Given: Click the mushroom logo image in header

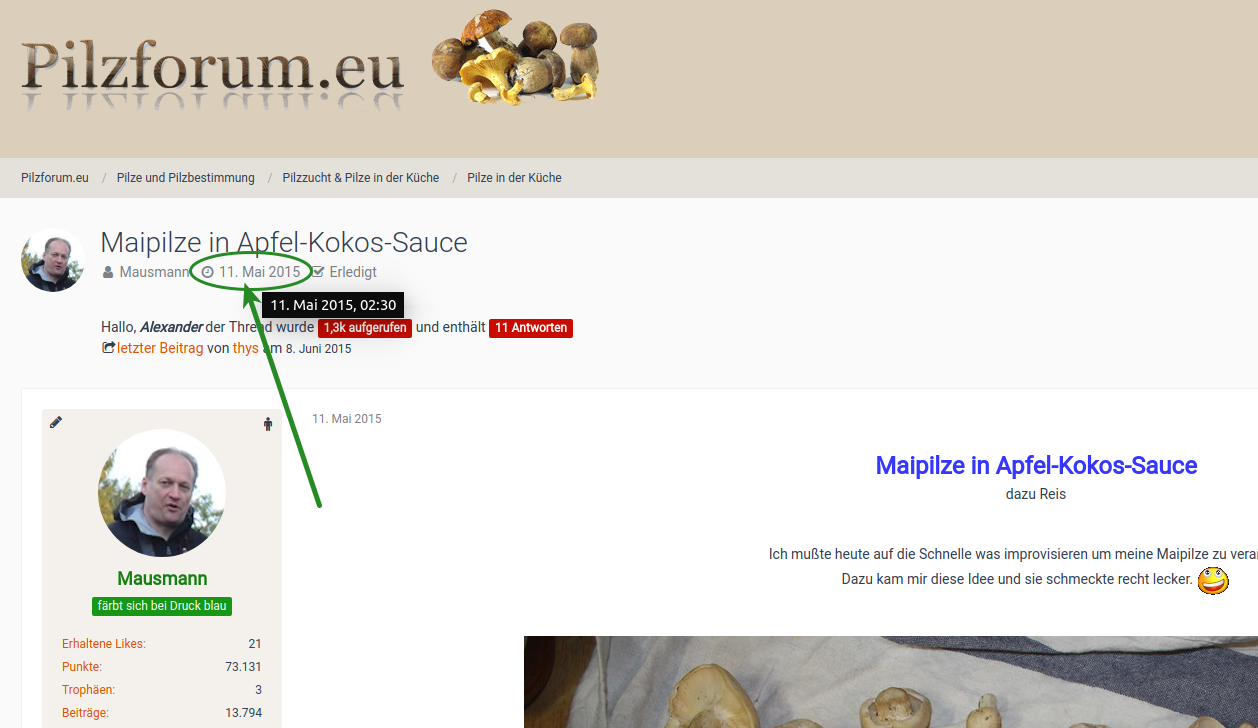Looking at the screenshot, I should click(515, 58).
